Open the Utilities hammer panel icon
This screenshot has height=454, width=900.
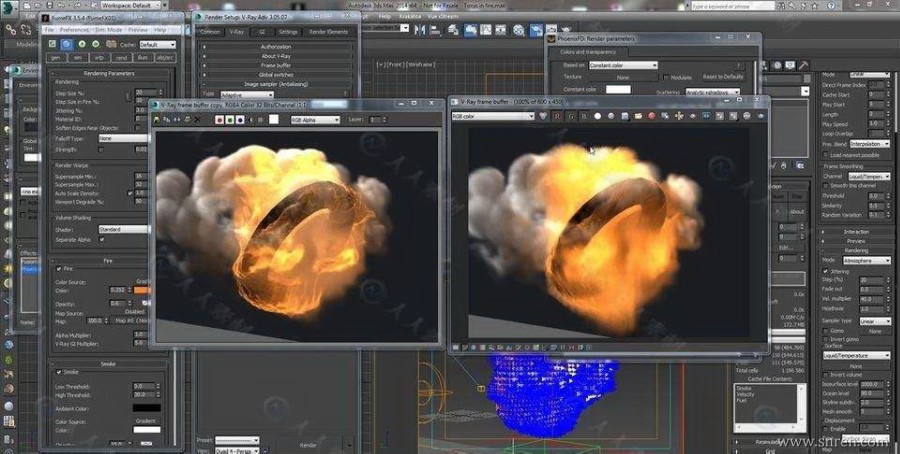coord(804,65)
